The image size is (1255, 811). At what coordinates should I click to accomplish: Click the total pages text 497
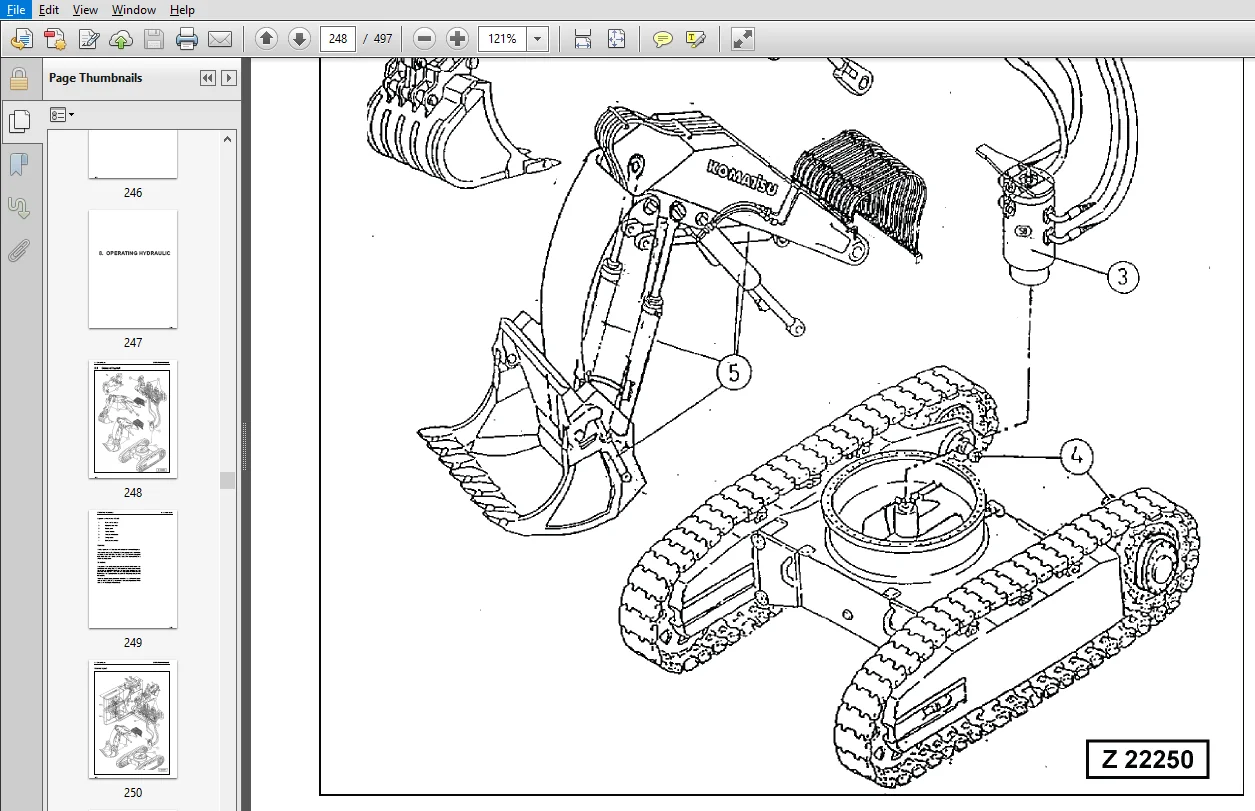coord(383,39)
